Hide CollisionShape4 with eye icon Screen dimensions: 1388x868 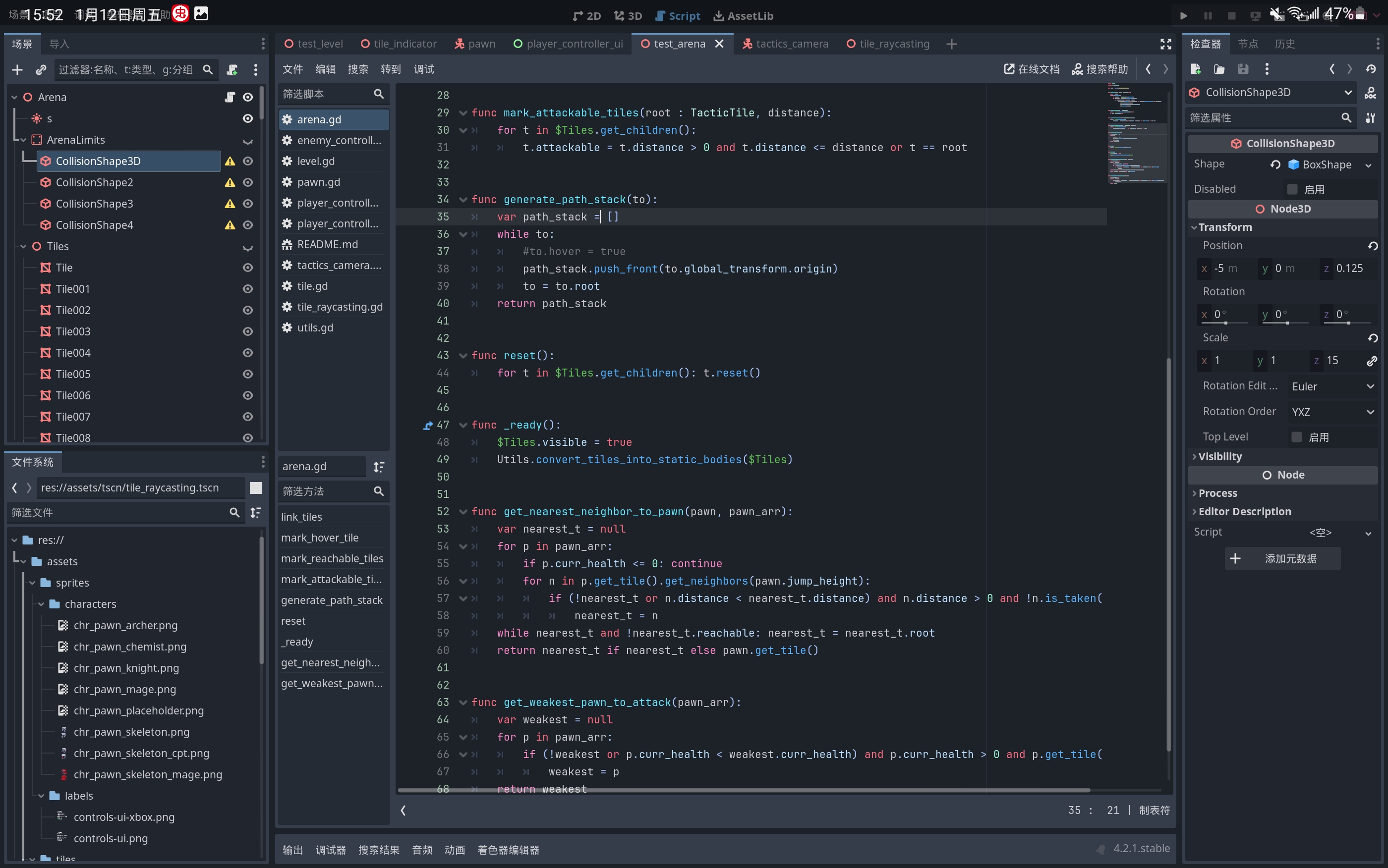click(247, 225)
